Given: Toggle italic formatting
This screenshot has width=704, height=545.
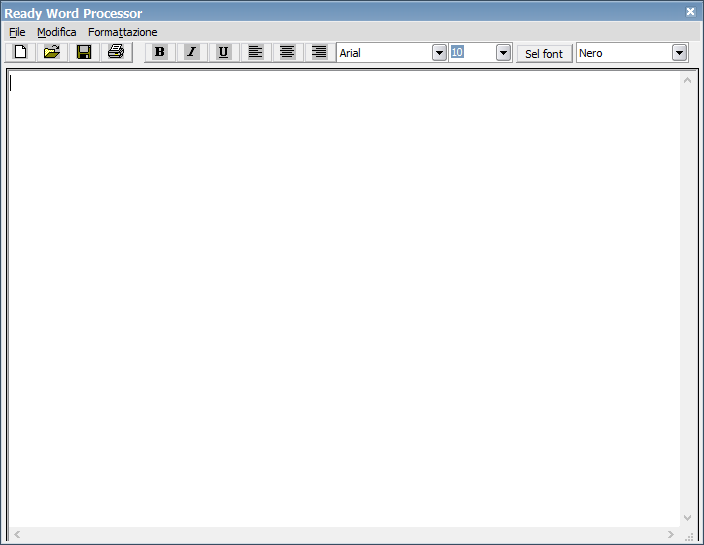Looking at the screenshot, I should pos(192,53).
